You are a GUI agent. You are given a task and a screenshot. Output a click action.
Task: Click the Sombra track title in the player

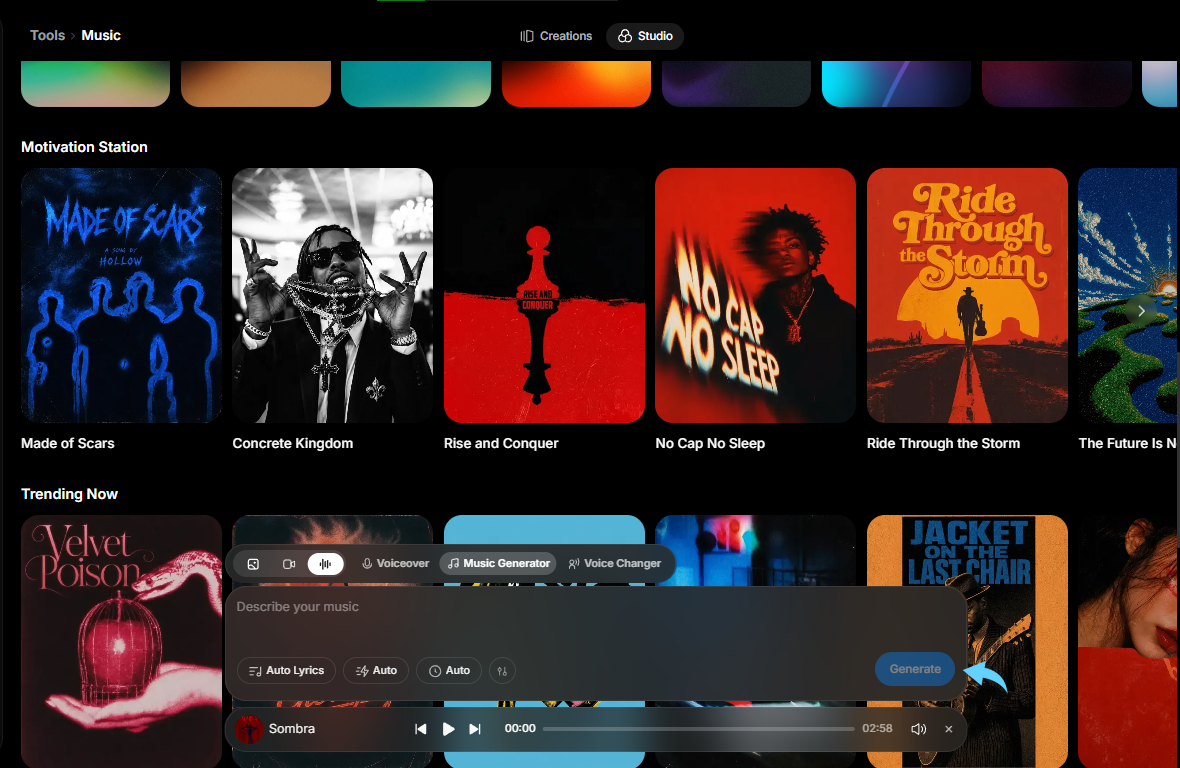coord(292,729)
